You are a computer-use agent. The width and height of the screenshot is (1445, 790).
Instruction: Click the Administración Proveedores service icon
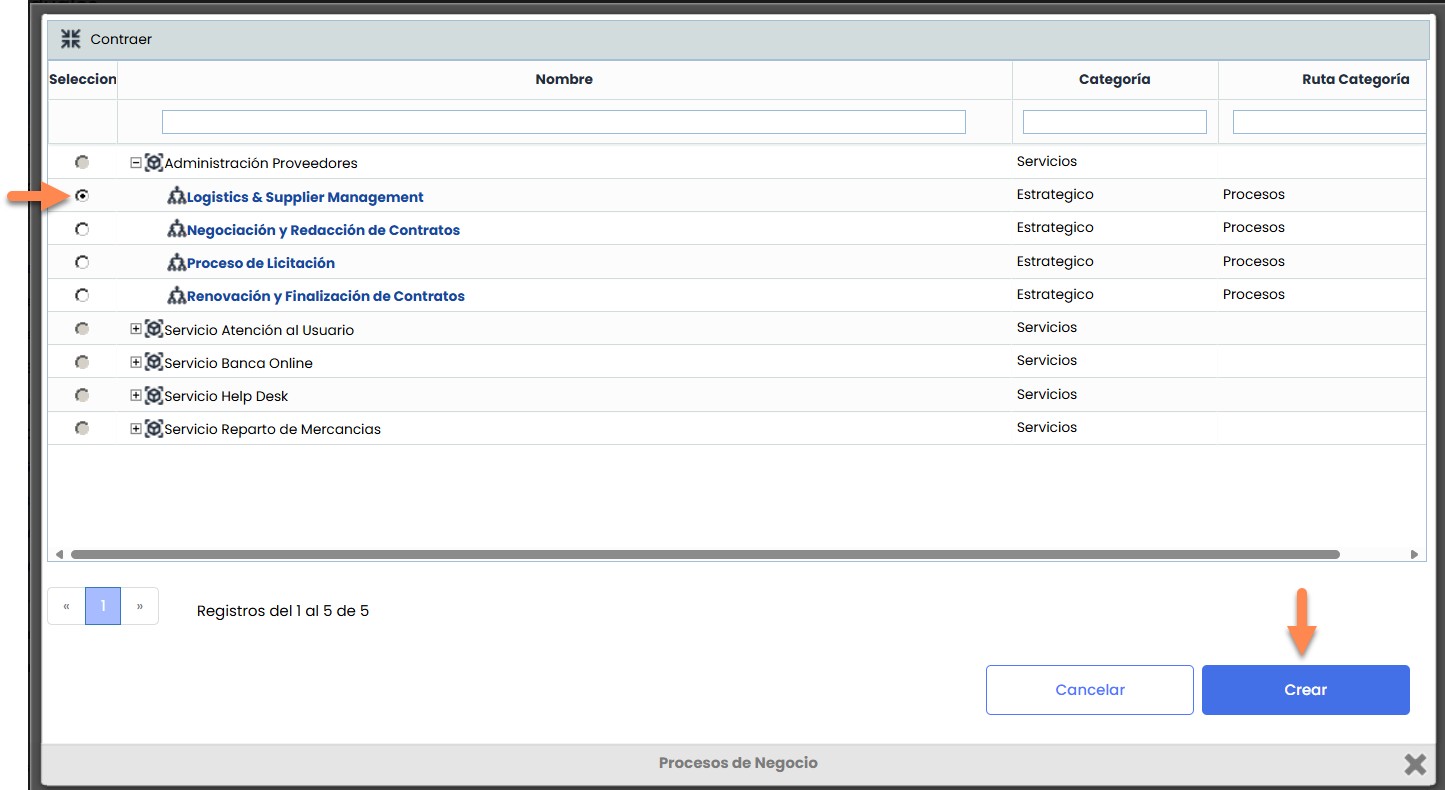click(153, 163)
